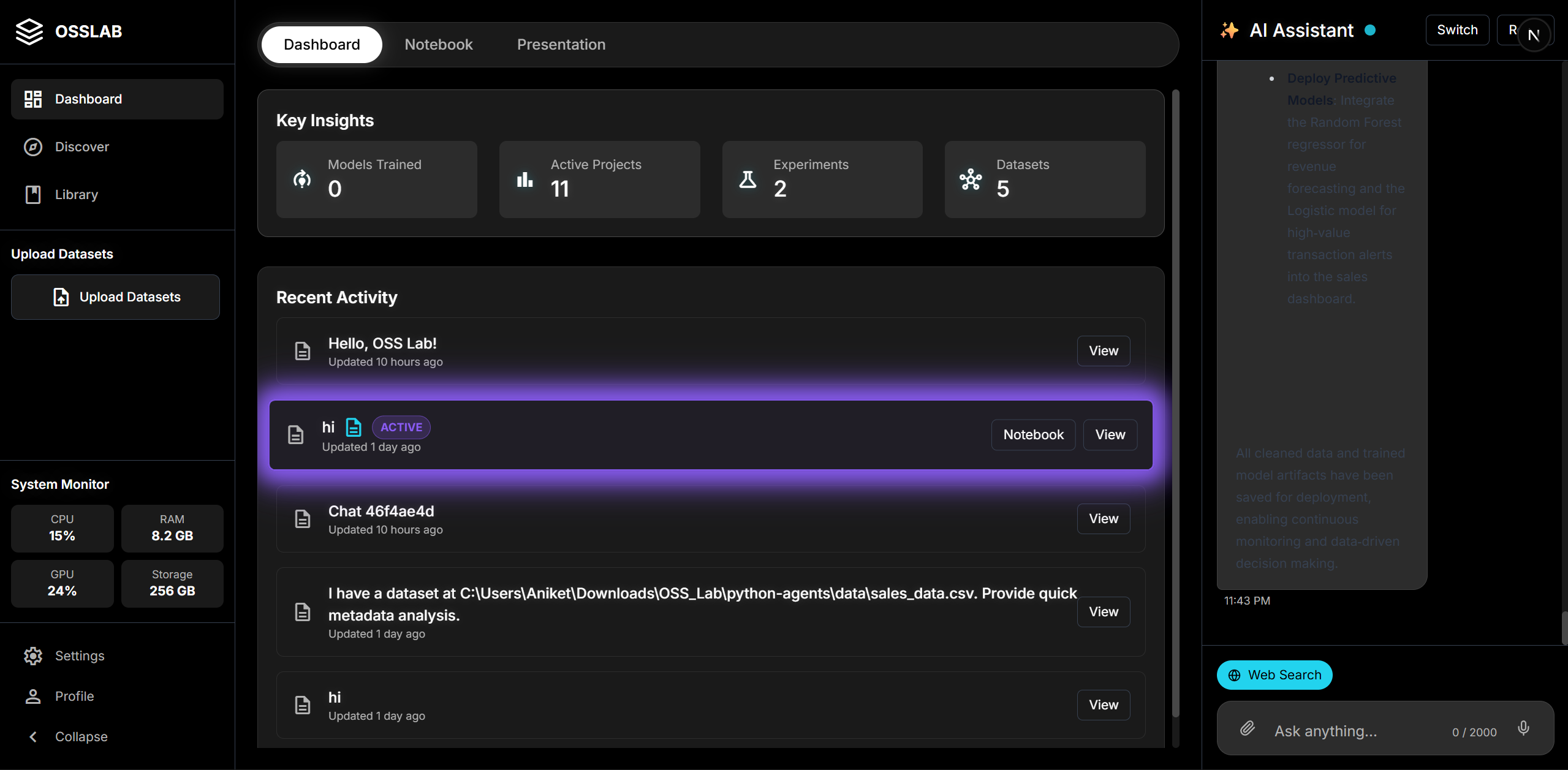1568x770 pixels.
Task: Click the paperclip attachment icon
Action: tap(1247, 728)
